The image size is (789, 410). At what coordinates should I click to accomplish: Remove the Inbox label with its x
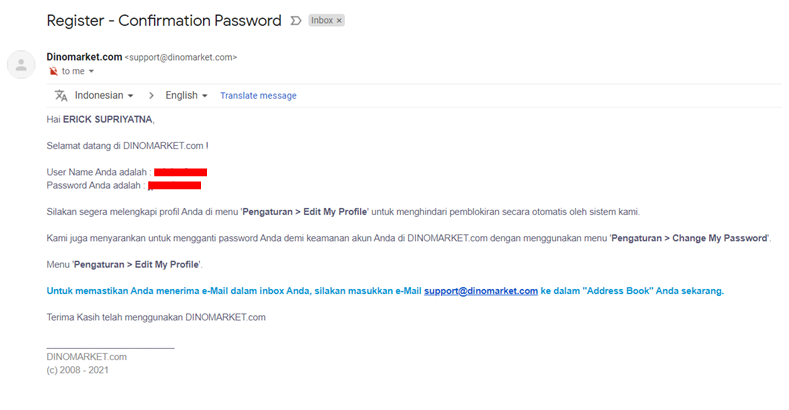coord(339,21)
